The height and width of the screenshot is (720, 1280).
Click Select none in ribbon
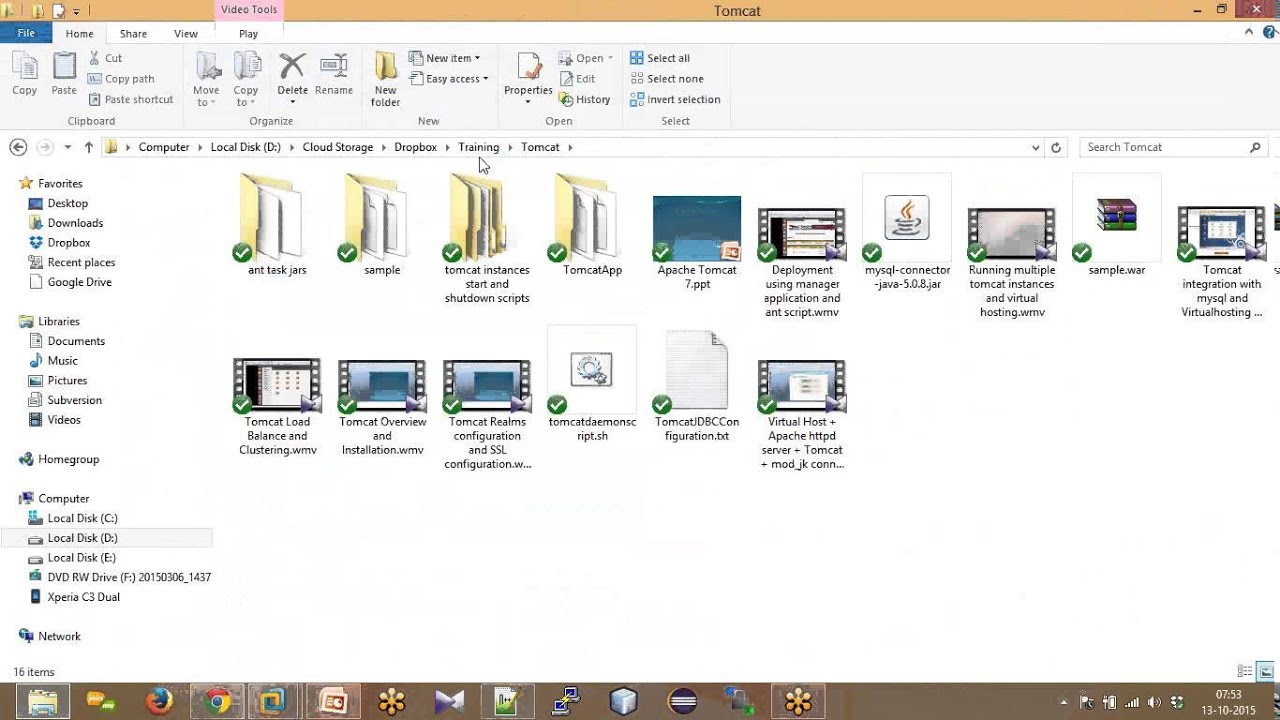pos(667,79)
